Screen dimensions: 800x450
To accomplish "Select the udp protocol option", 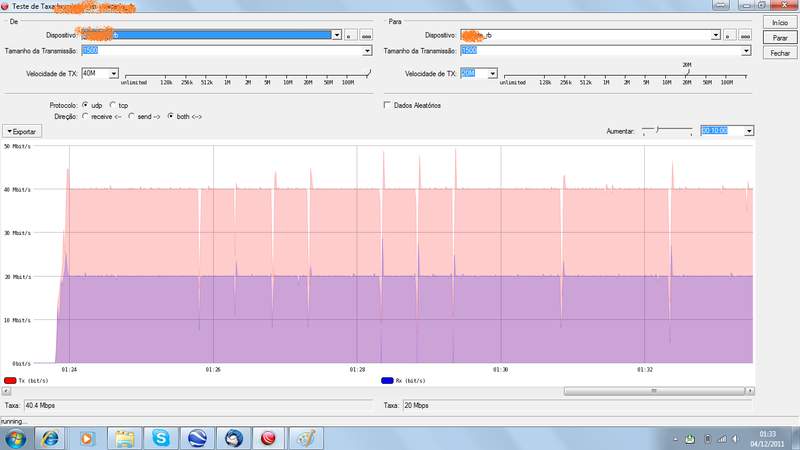I will pyautogui.click(x=85, y=104).
